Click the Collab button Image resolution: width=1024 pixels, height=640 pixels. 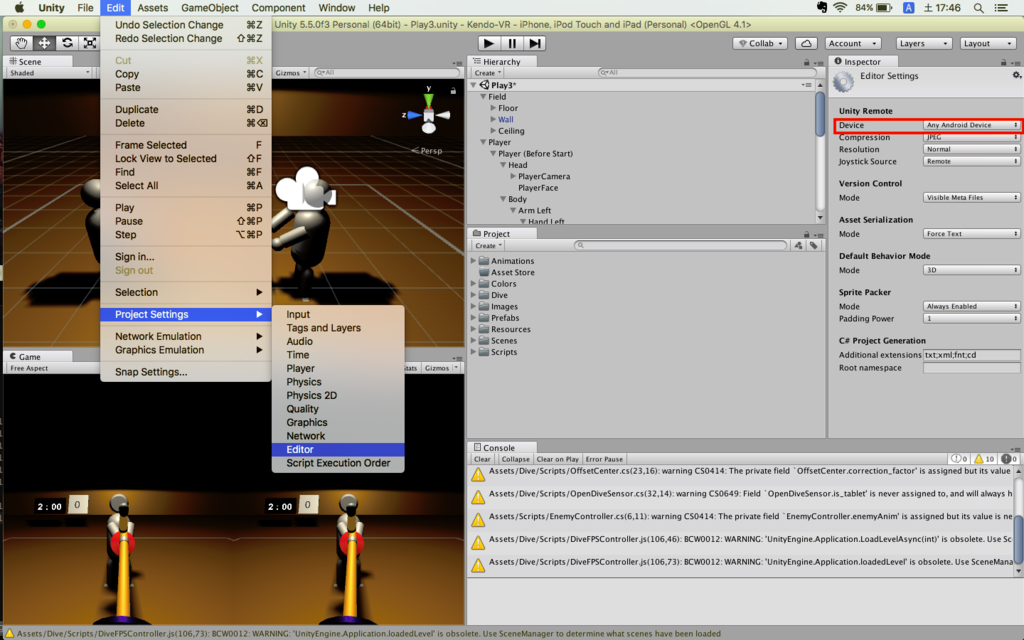760,43
